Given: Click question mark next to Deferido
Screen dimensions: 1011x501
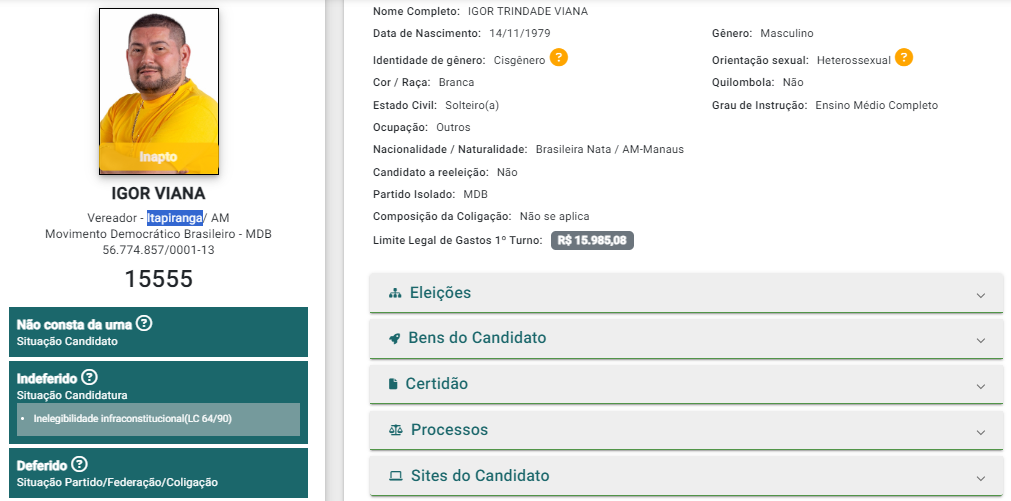Looking at the screenshot, I should 79,464.
